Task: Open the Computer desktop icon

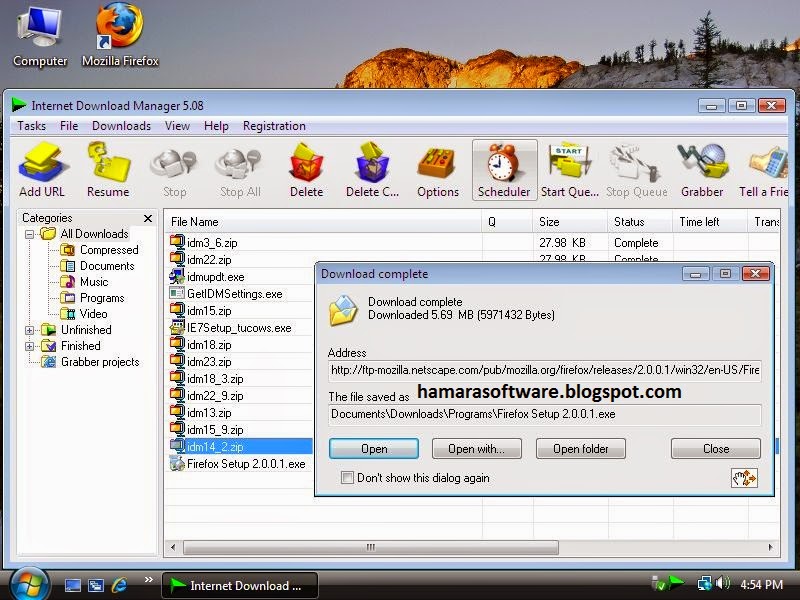Action: click(40, 37)
